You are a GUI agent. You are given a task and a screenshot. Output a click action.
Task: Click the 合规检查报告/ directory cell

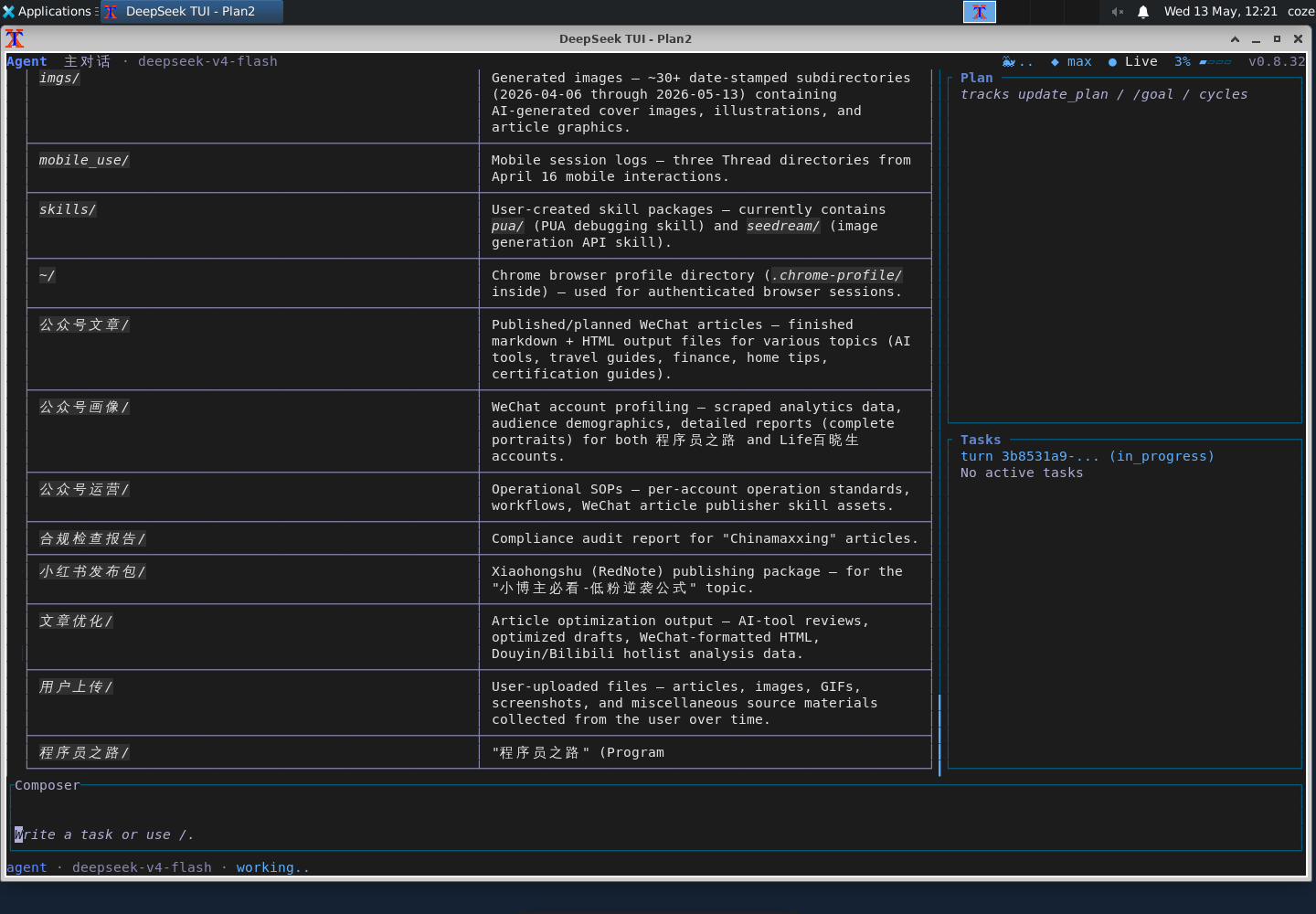[x=253, y=538]
